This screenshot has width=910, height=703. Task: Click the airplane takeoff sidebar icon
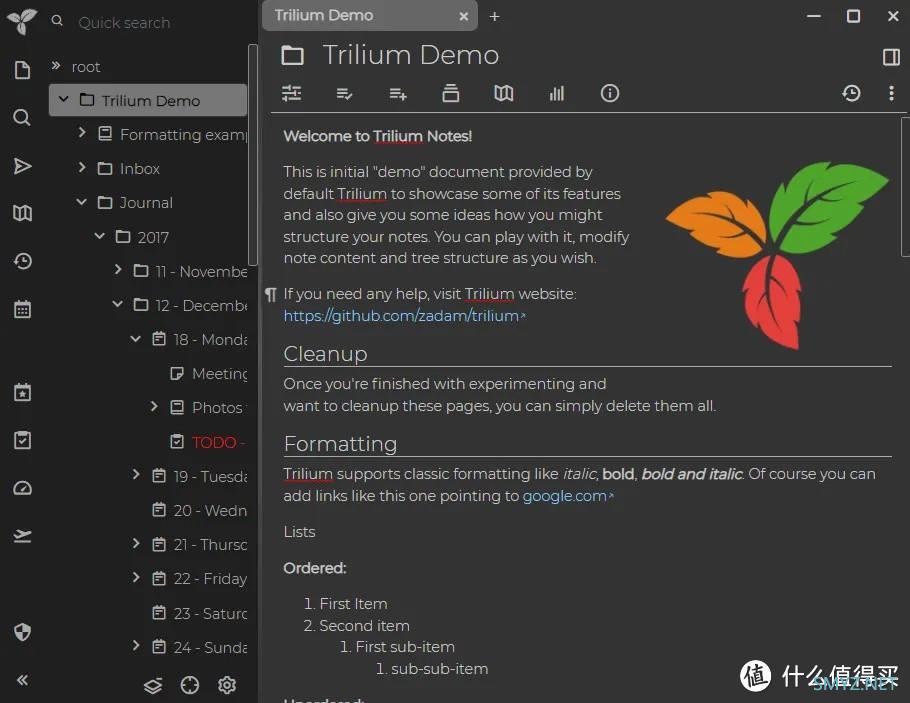click(22, 536)
